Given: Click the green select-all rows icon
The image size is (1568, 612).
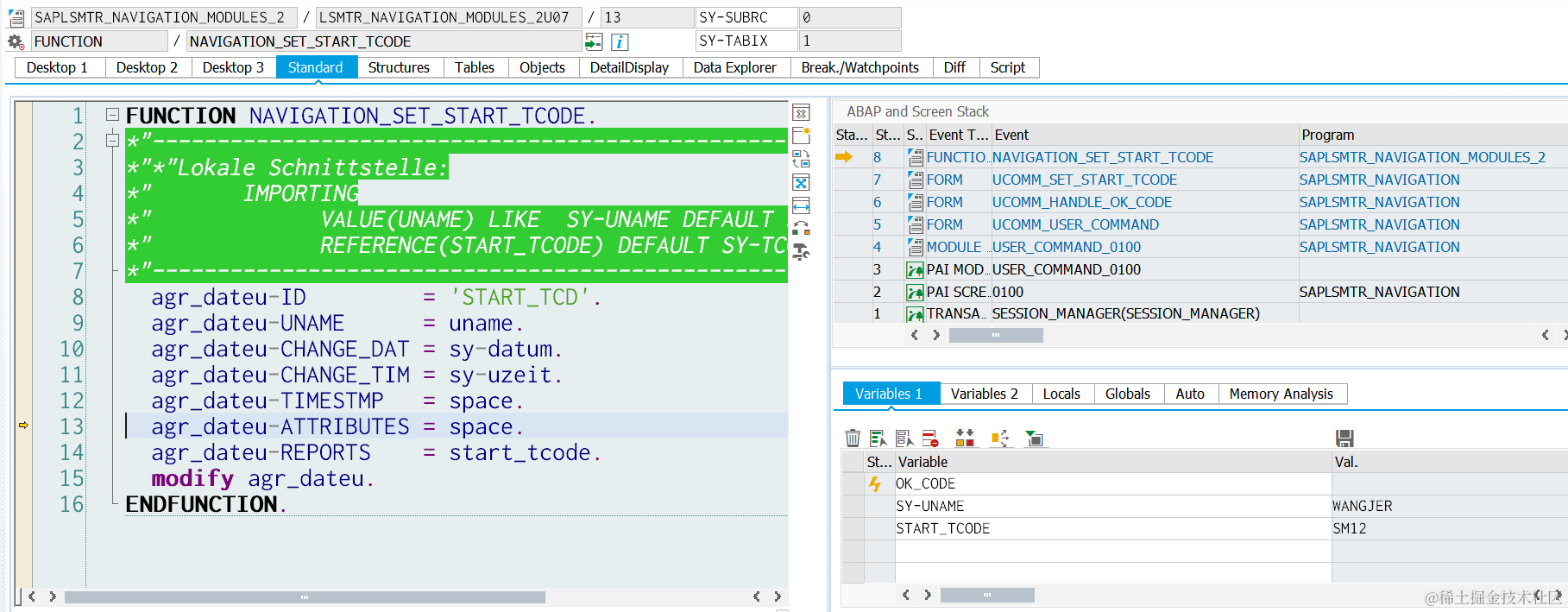Looking at the screenshot, I should [x=878, y=438].
